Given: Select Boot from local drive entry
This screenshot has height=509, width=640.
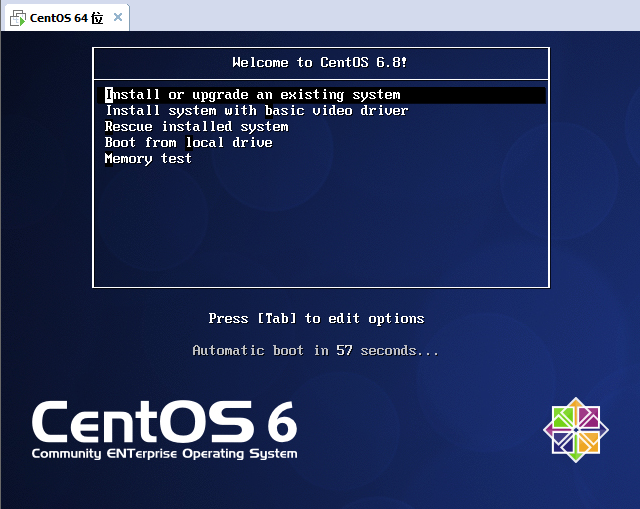Looking at the screenshot, I should pos(189,142).
